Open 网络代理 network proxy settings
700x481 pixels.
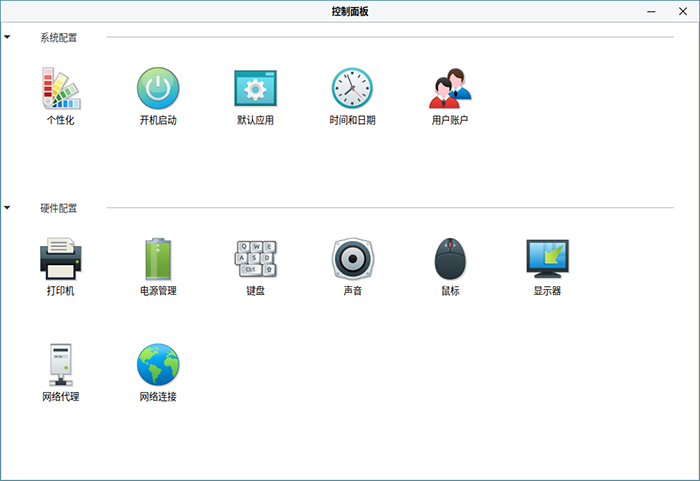[x=60, y=366]
